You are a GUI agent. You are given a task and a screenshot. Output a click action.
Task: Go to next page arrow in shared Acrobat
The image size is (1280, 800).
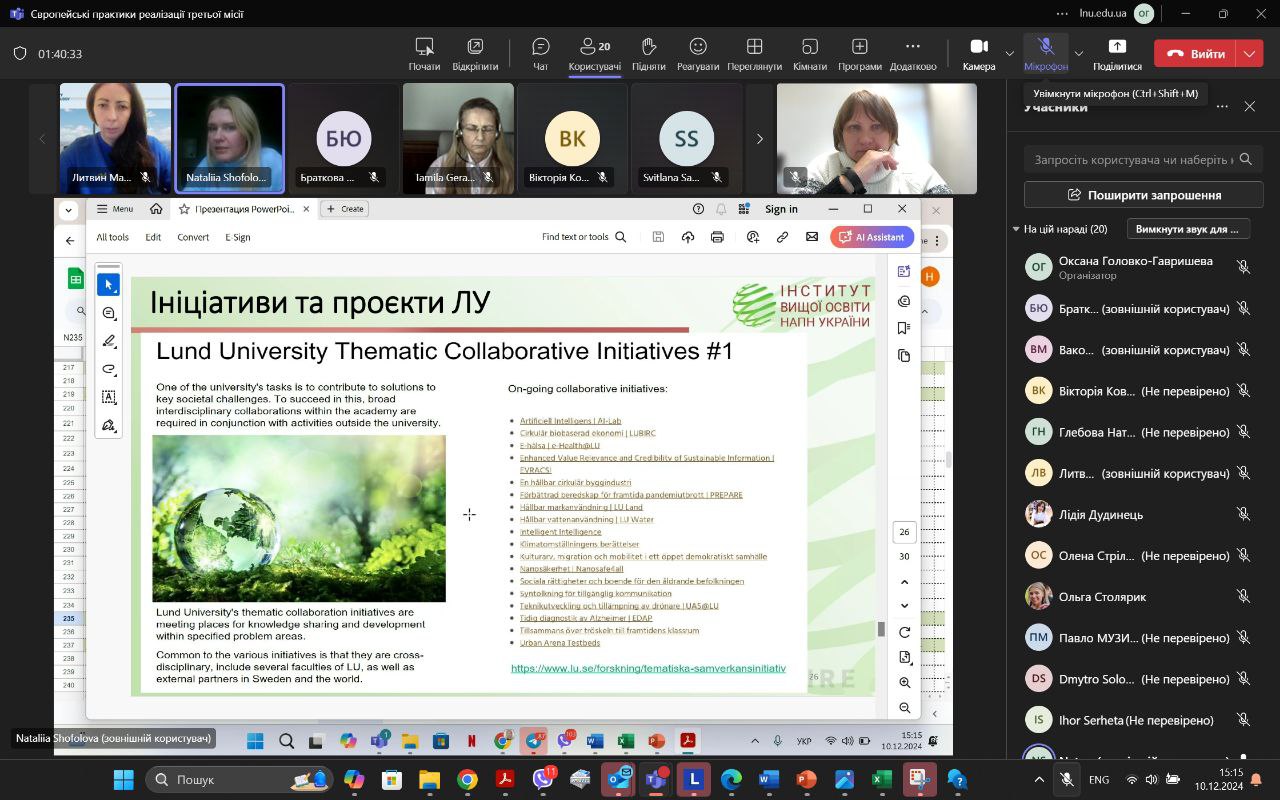904,605
